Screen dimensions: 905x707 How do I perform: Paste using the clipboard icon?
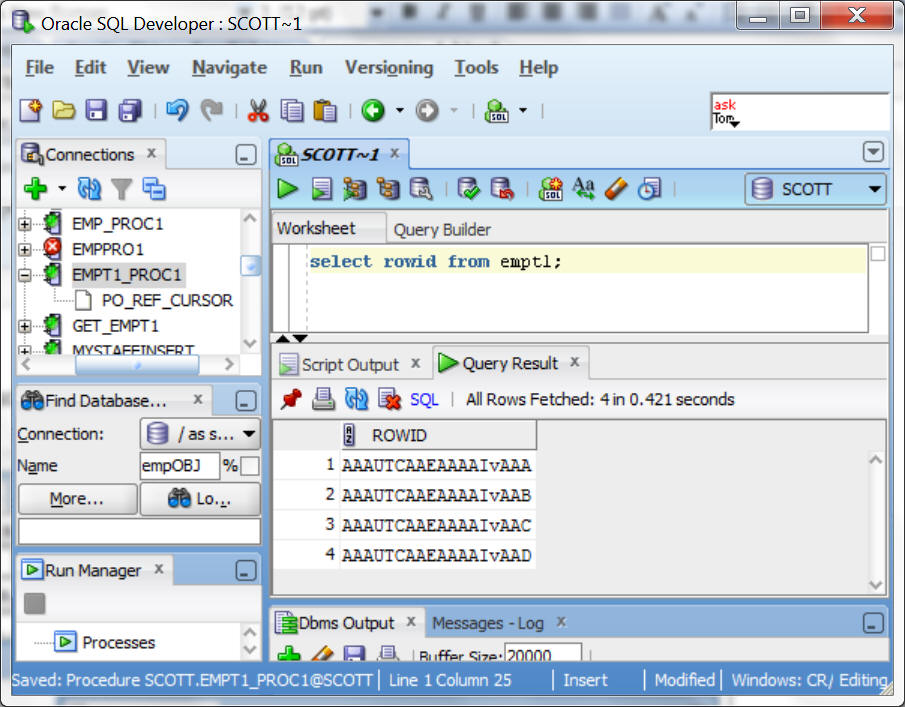[x=325, y=110]
